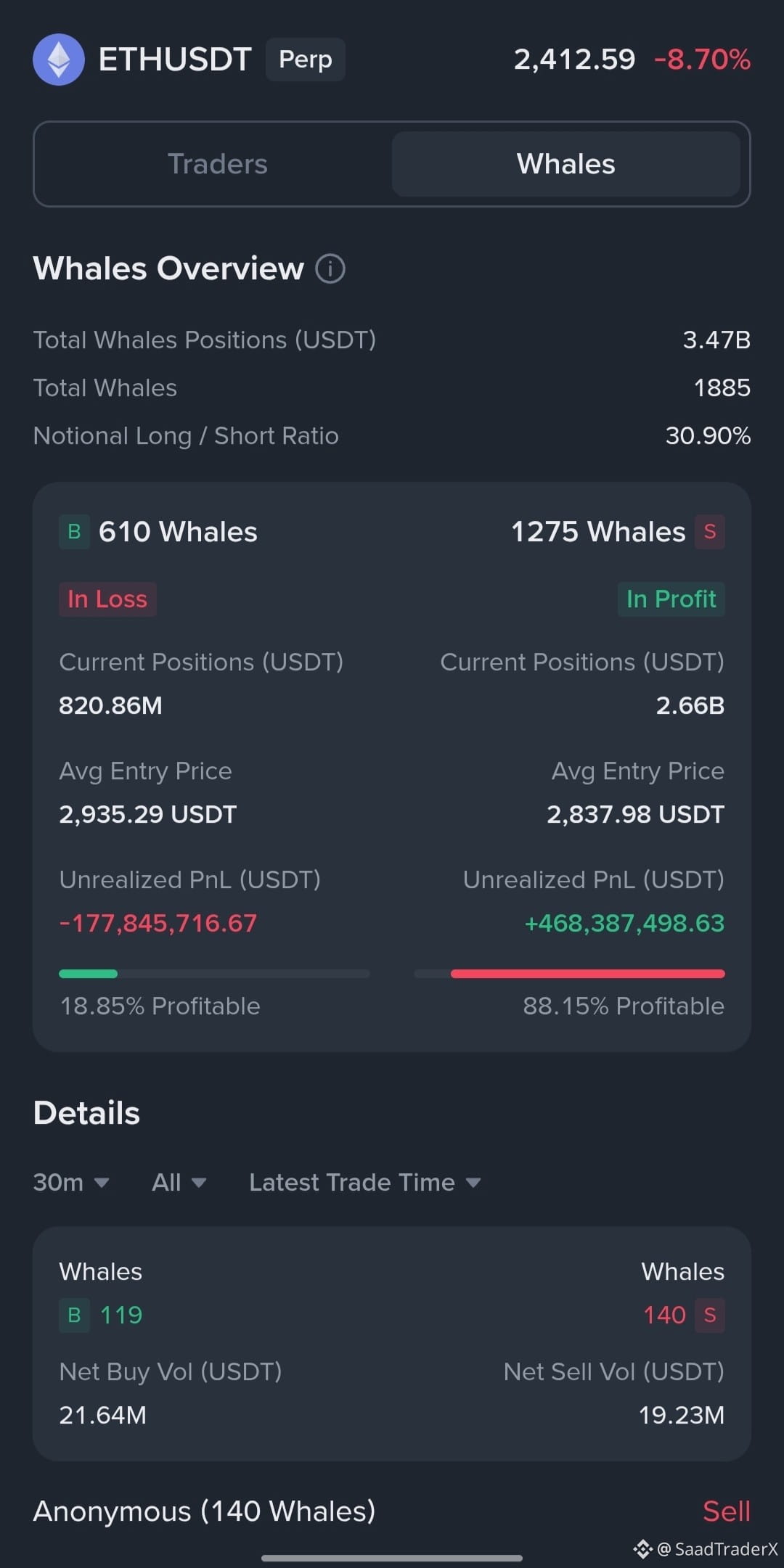Tap the ETHUSDT pair title
This screenshot has height=1568, width=784.
pyautogui.click(x=175, y=59)
